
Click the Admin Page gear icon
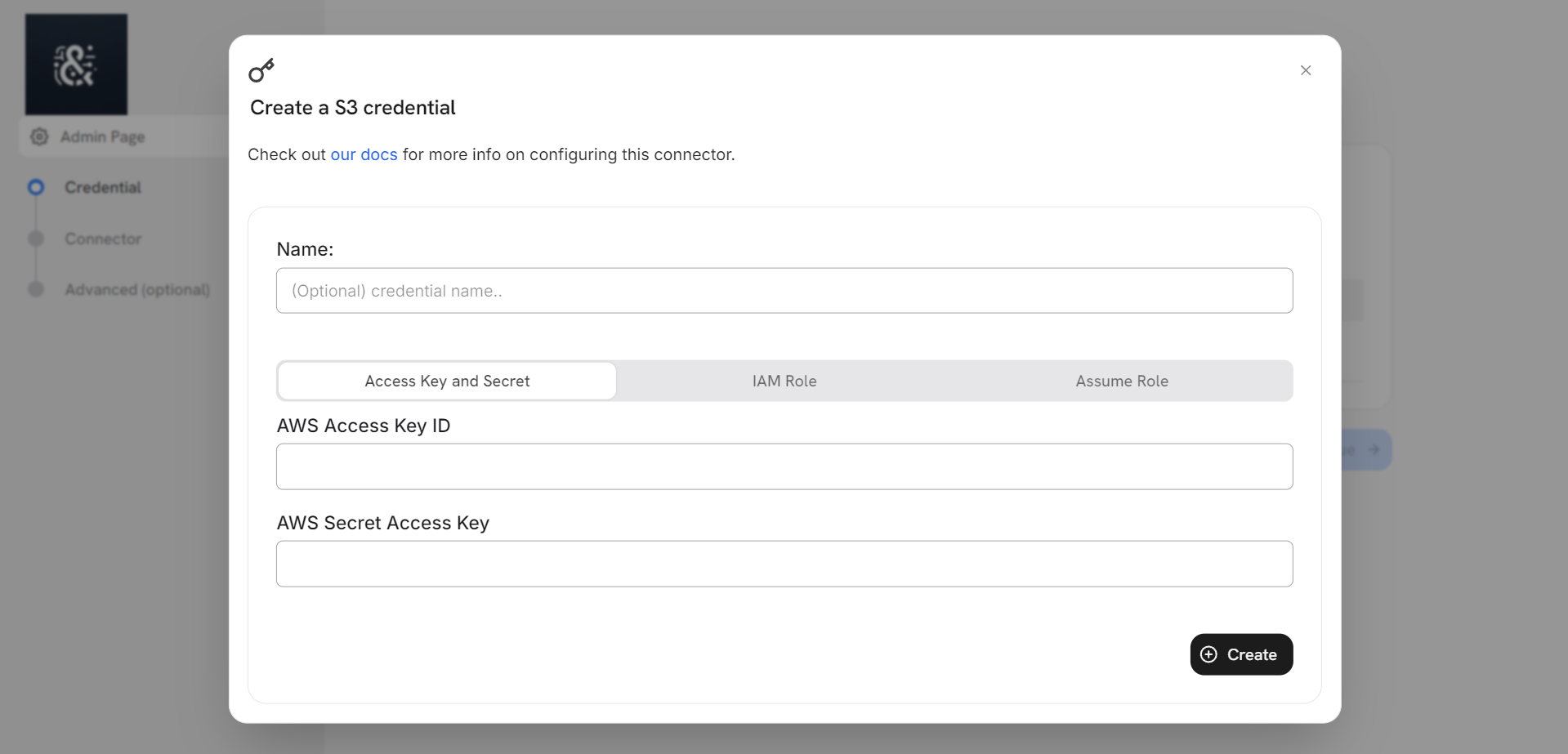(x=39, y=136)
